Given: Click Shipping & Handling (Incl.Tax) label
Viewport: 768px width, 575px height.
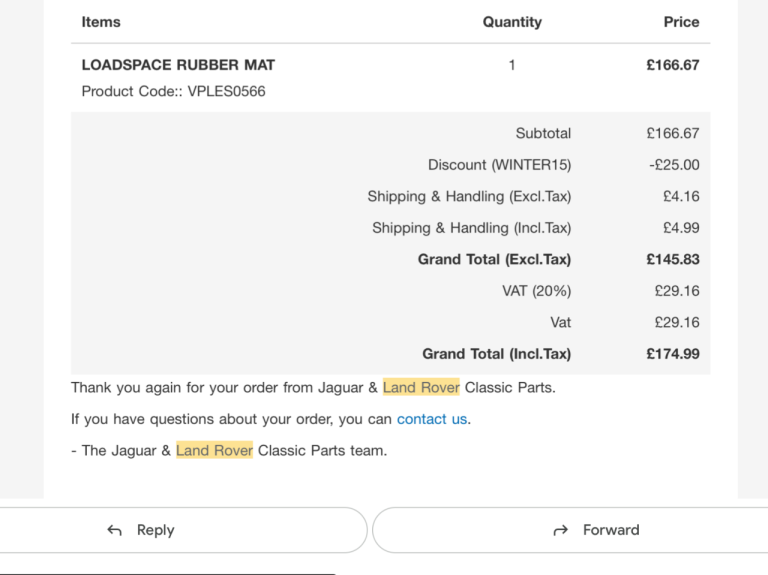Looking at the screenshot, I should pyautogui.click(x=472, y=228).
